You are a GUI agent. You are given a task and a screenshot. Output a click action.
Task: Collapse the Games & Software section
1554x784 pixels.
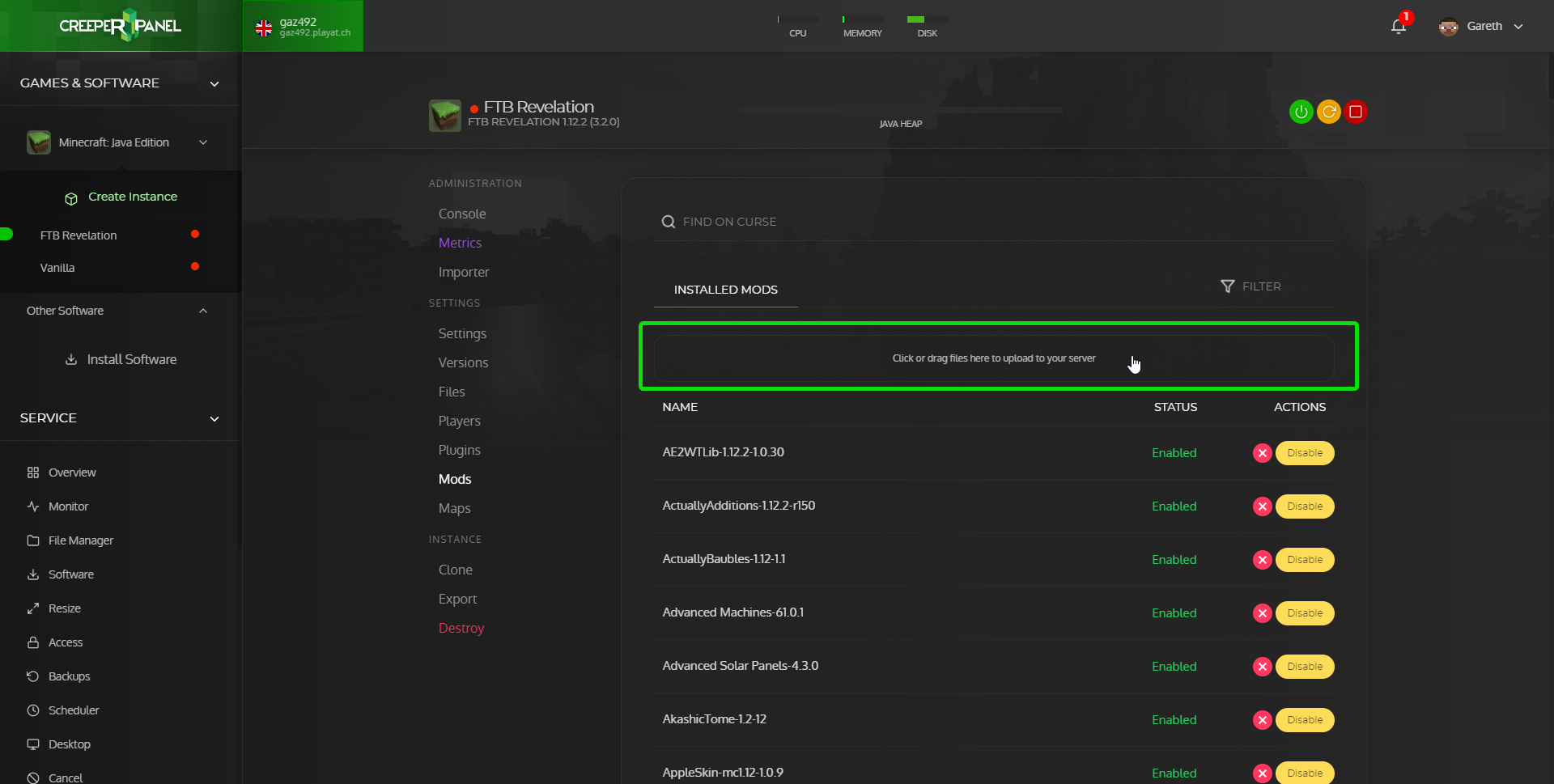[214, 83]
